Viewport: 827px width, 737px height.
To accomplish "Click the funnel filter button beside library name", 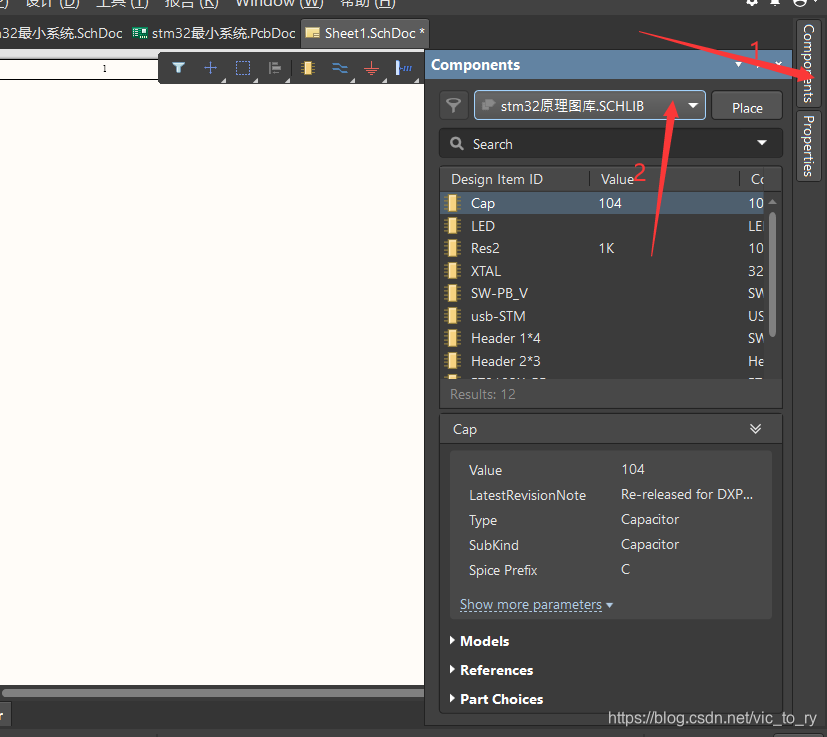I will pos(454,106).
